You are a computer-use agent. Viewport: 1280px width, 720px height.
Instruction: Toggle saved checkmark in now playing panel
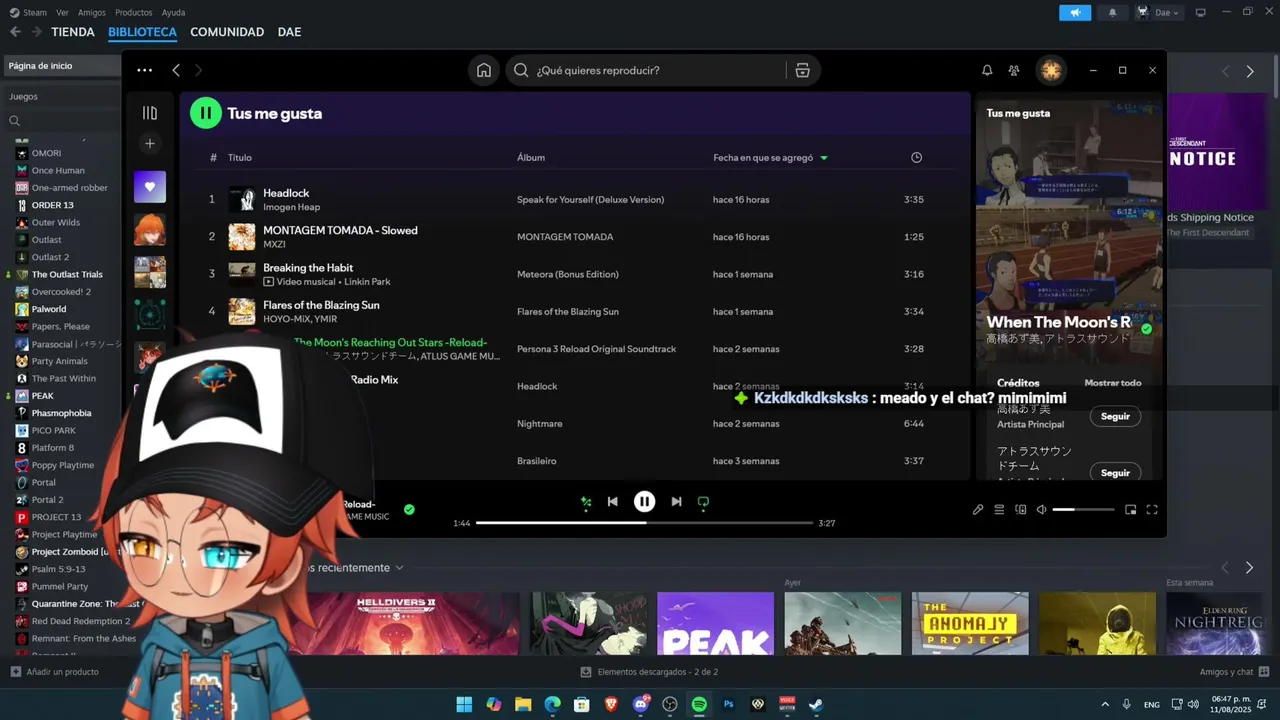point(1147,328)
